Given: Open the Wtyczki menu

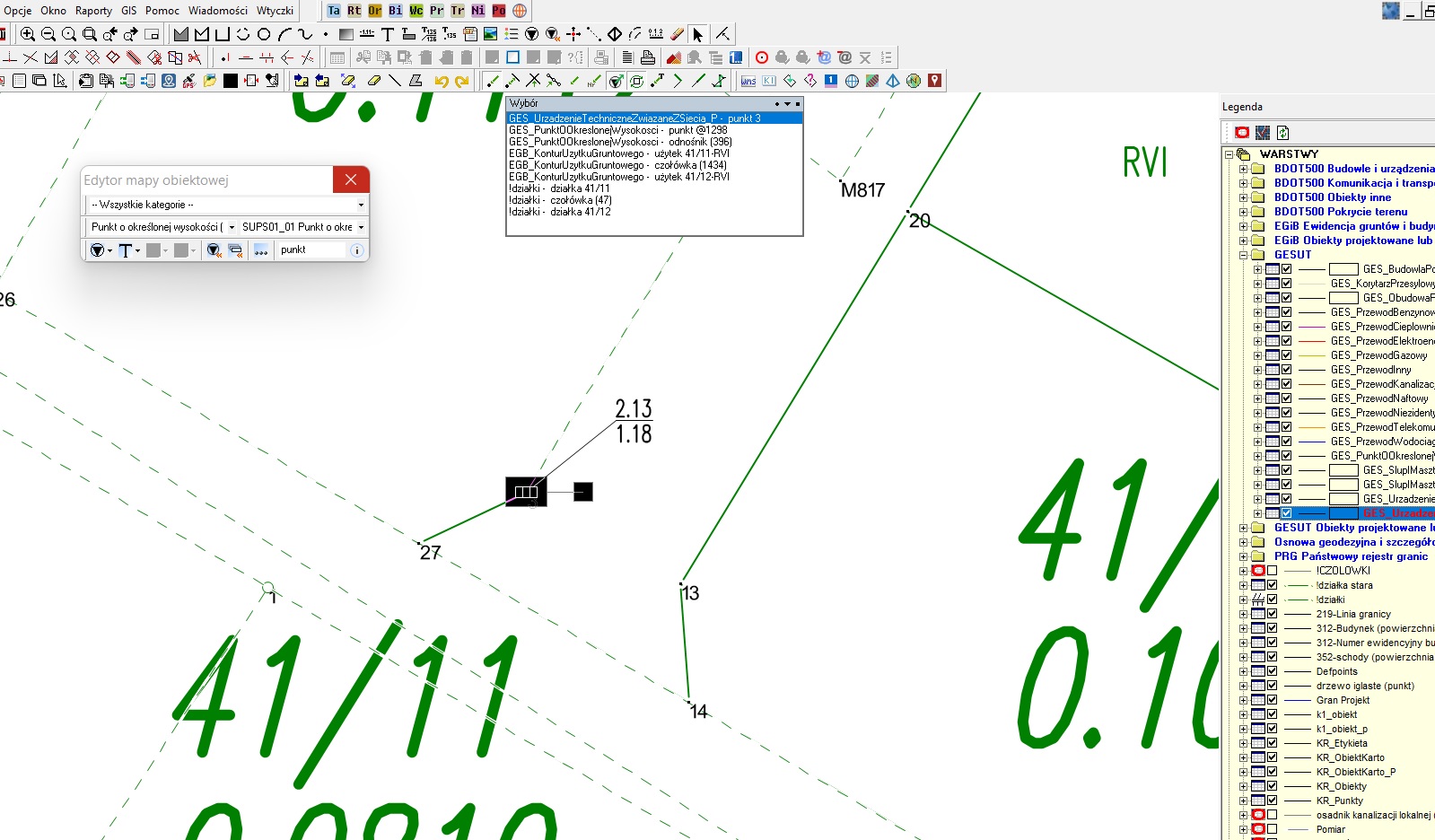Looking at the screenshot, I should pos(275,11).
